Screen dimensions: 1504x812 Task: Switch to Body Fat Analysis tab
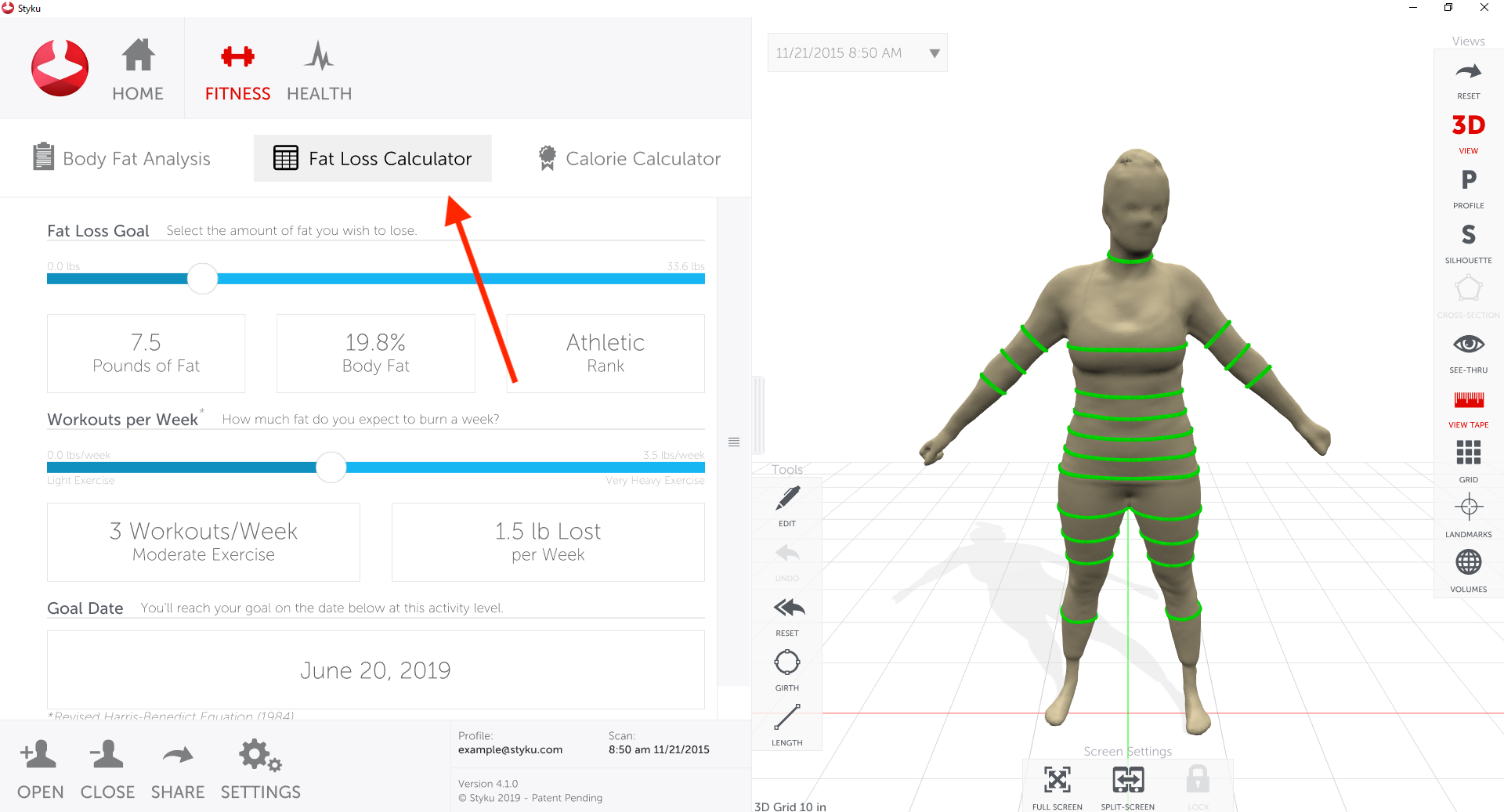pyautogui.click(x=121, y=158)
